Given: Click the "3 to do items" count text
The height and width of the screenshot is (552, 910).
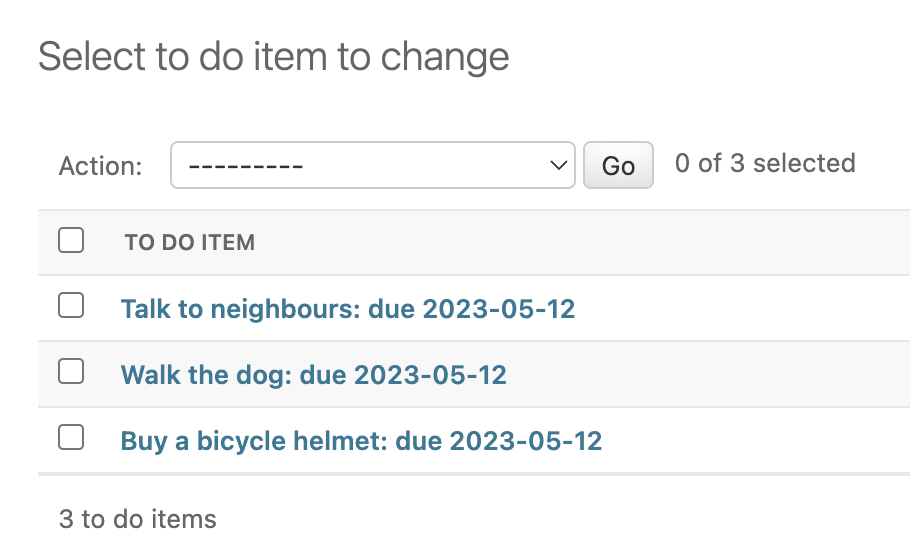Looking at the screenshot, I should (137, 519).
